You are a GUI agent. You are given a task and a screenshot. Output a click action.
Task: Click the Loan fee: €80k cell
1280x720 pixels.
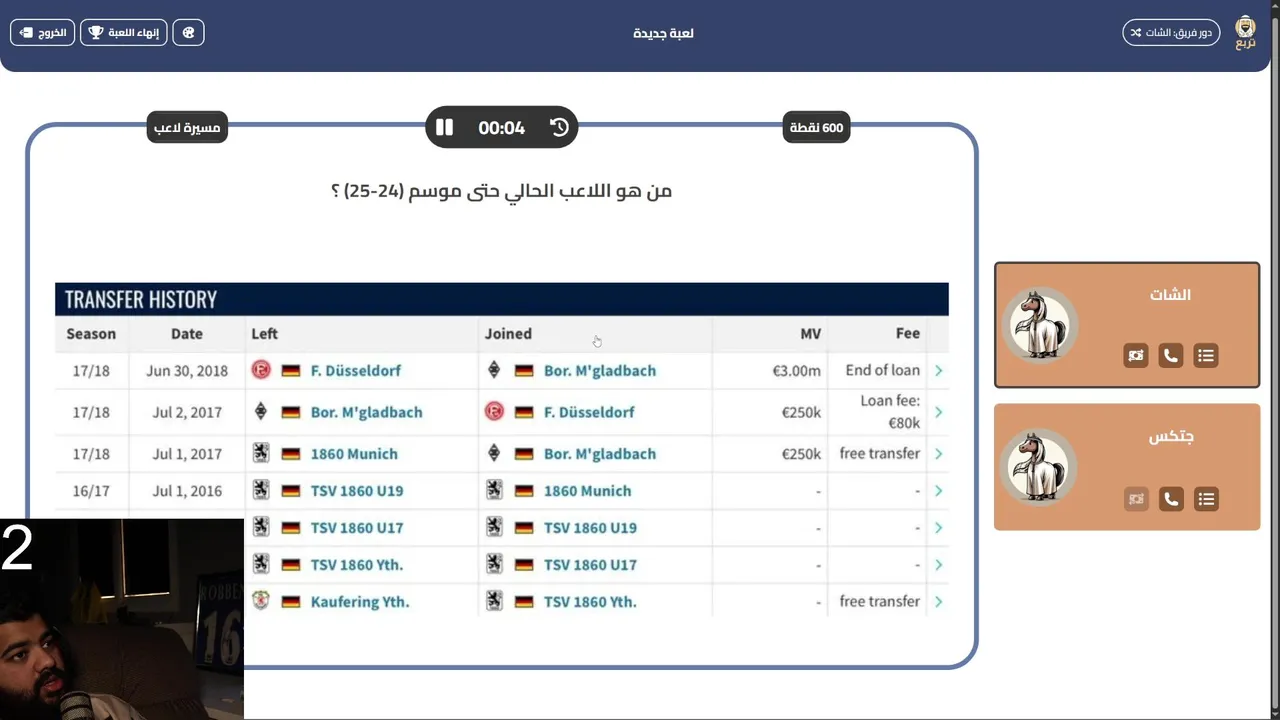pos(890,412)
